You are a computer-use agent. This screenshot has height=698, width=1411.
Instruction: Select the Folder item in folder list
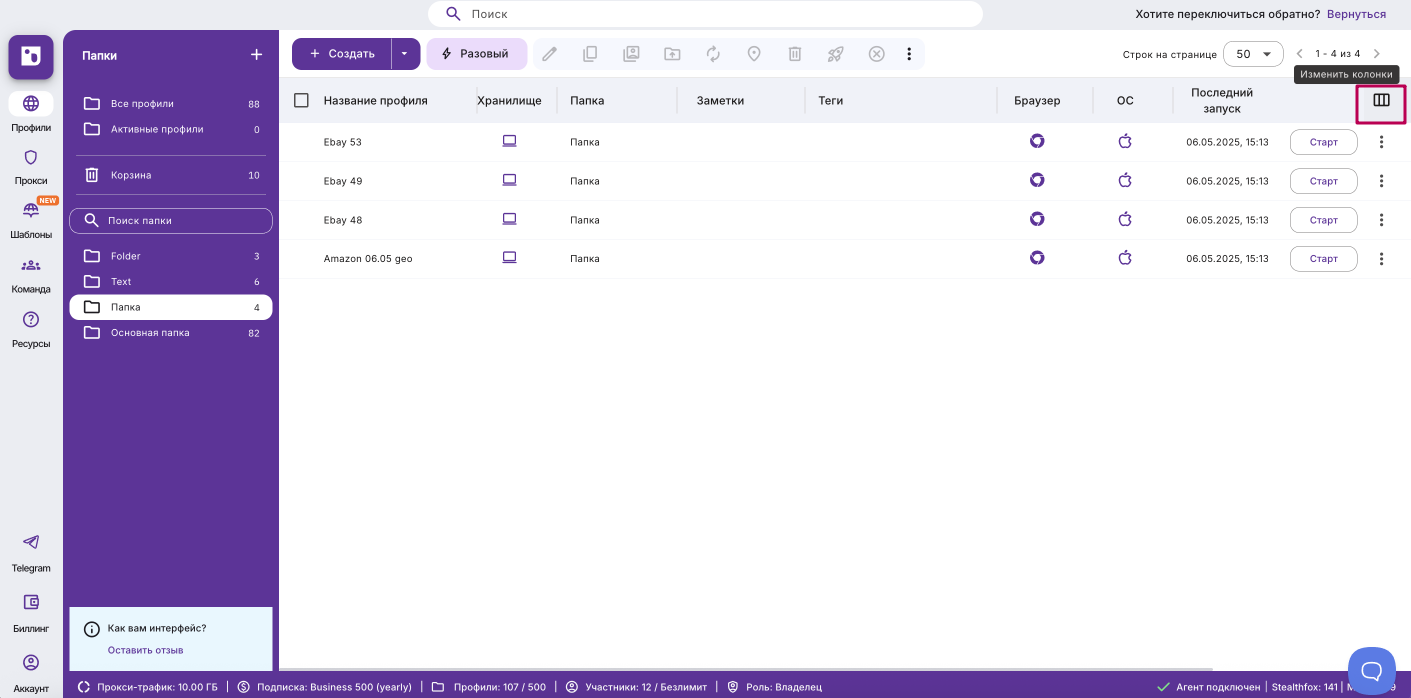coord(171,256)
